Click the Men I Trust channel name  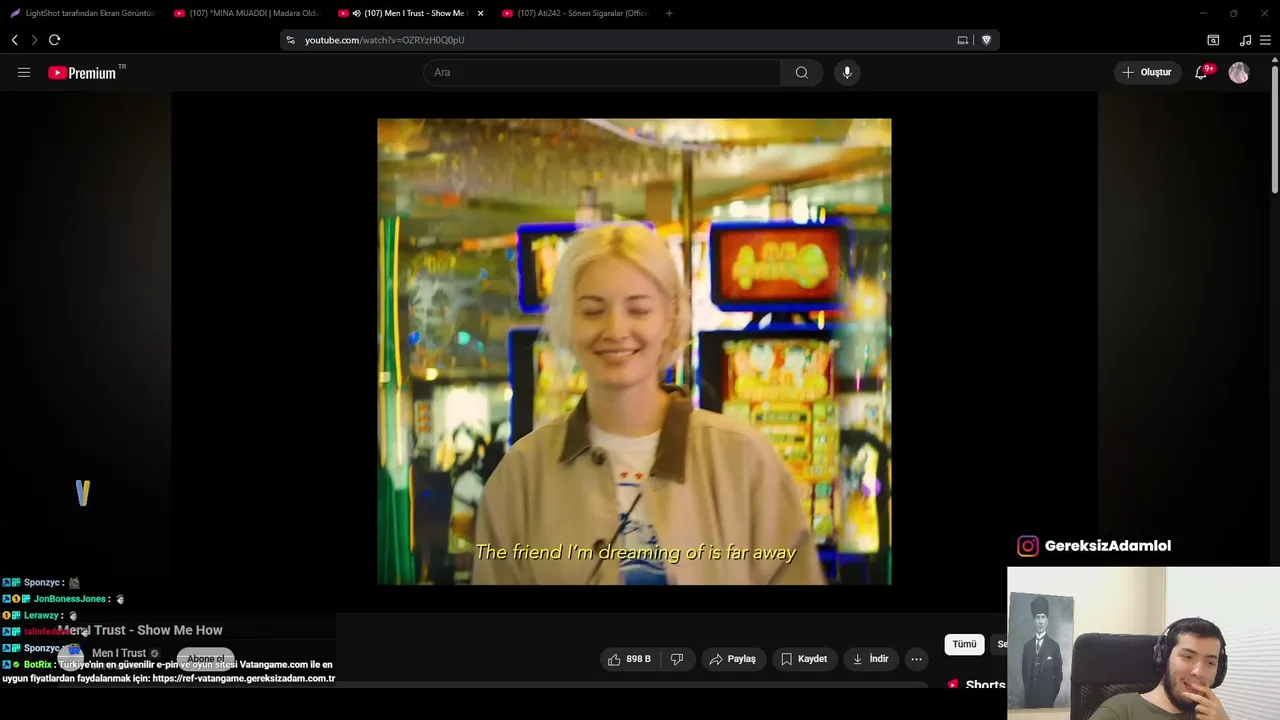click(119, 653)
